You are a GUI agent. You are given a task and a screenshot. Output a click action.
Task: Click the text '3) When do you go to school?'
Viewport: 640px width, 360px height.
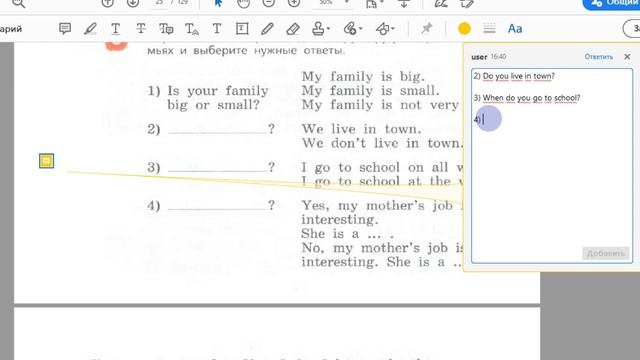click(527, 98)
